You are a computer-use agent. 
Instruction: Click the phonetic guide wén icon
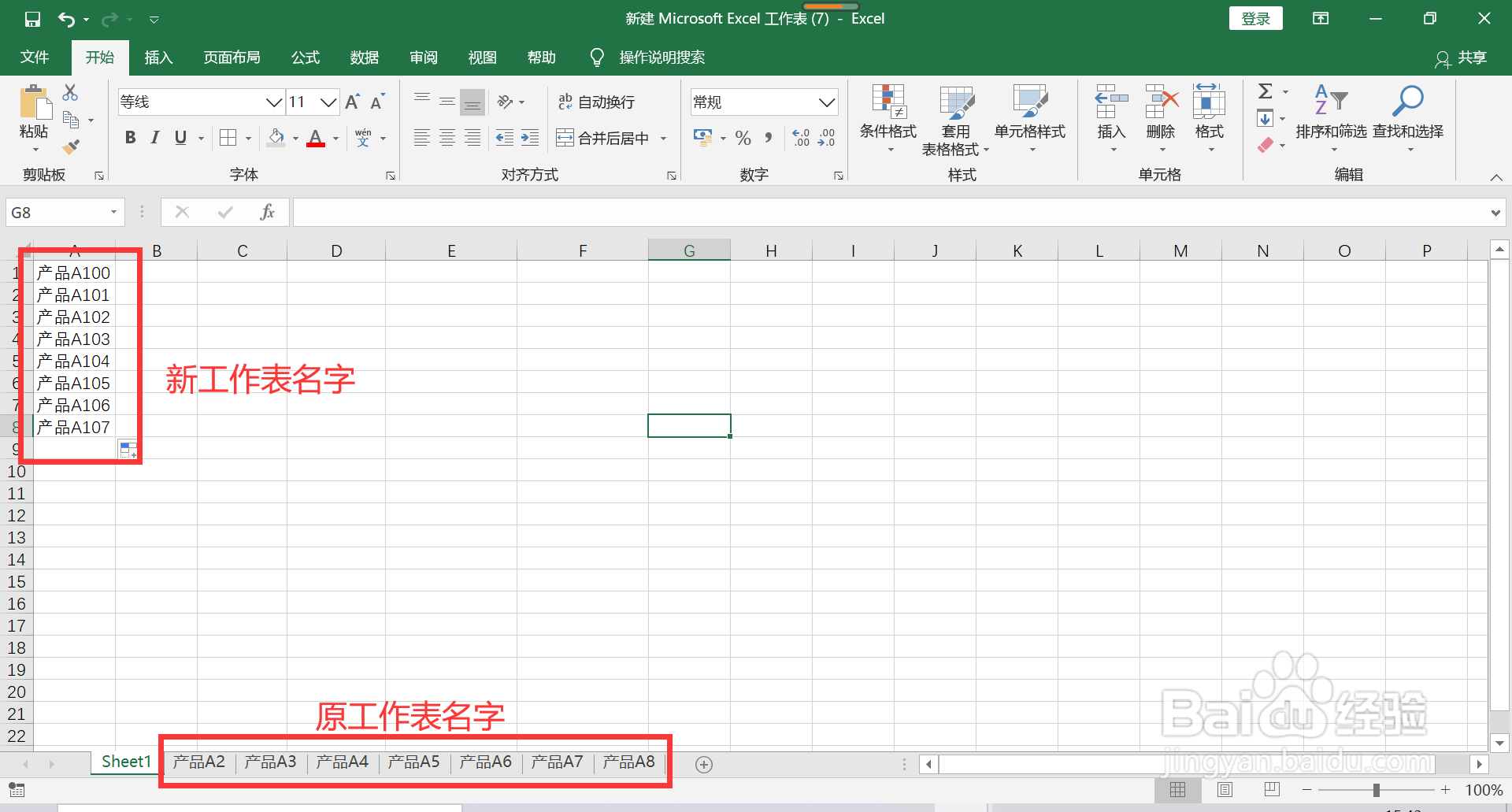(x=363, y=138)
